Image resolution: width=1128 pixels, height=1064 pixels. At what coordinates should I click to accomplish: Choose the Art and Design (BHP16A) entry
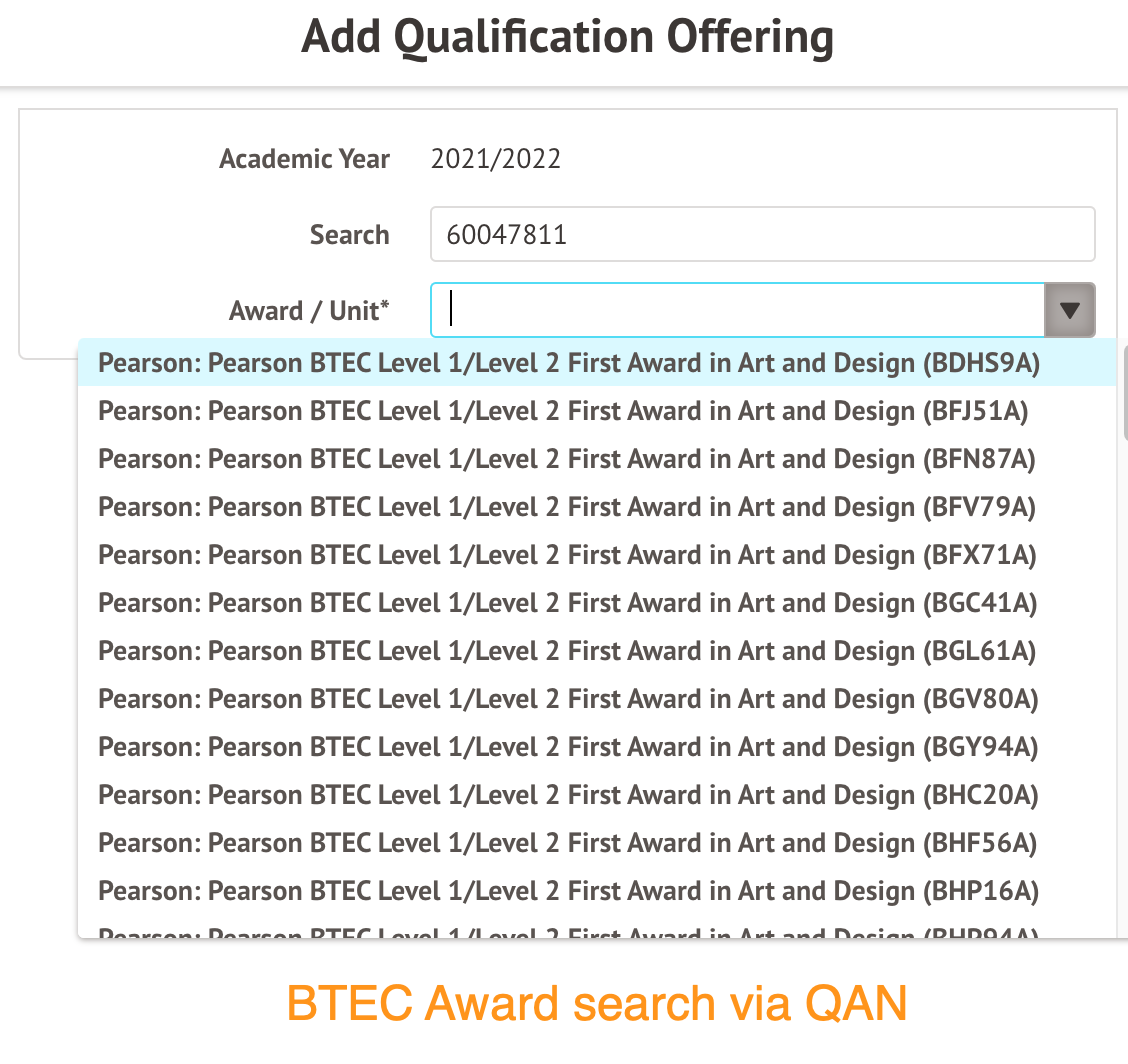coord(597,891)
